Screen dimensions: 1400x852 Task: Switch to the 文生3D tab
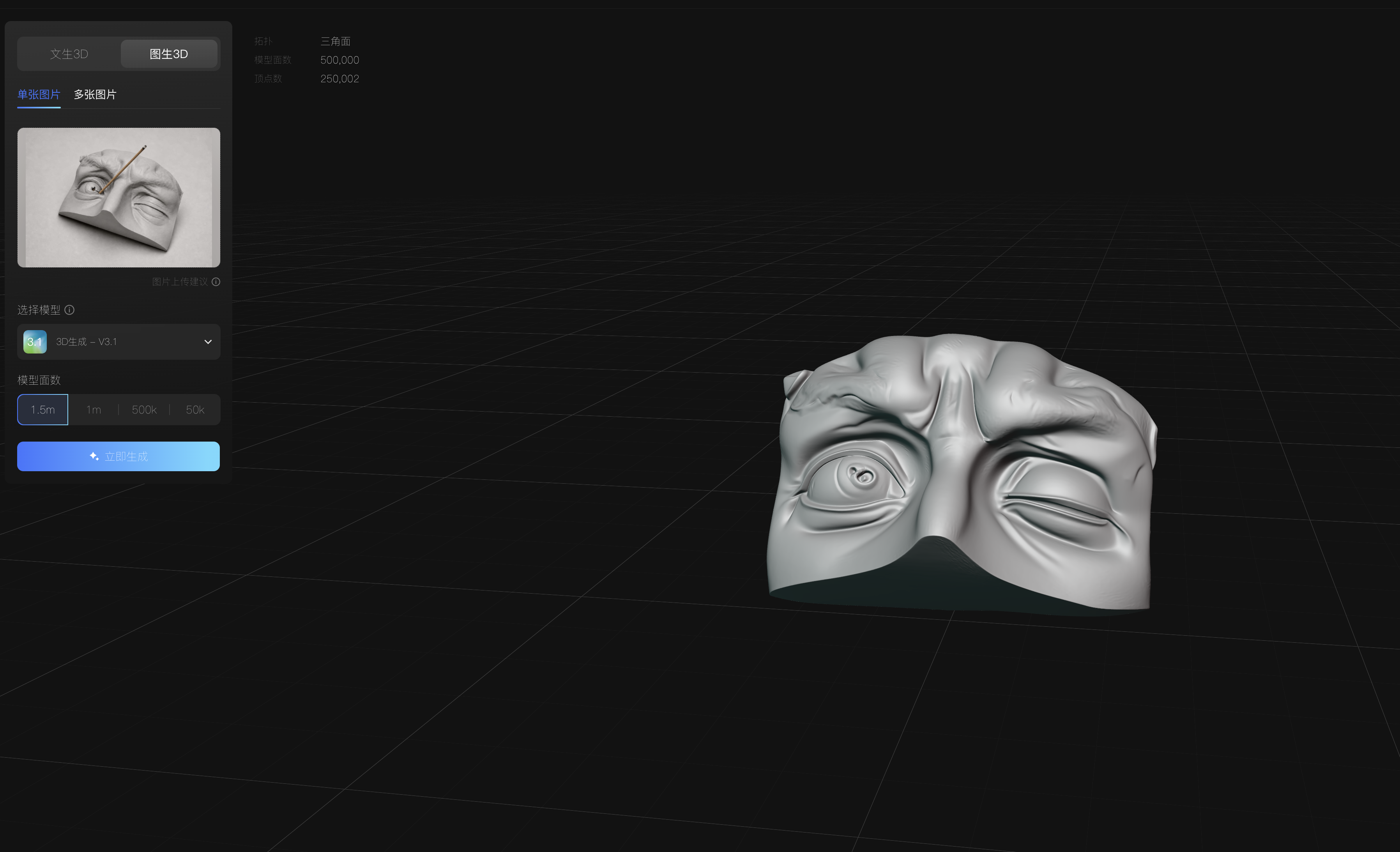69,54
